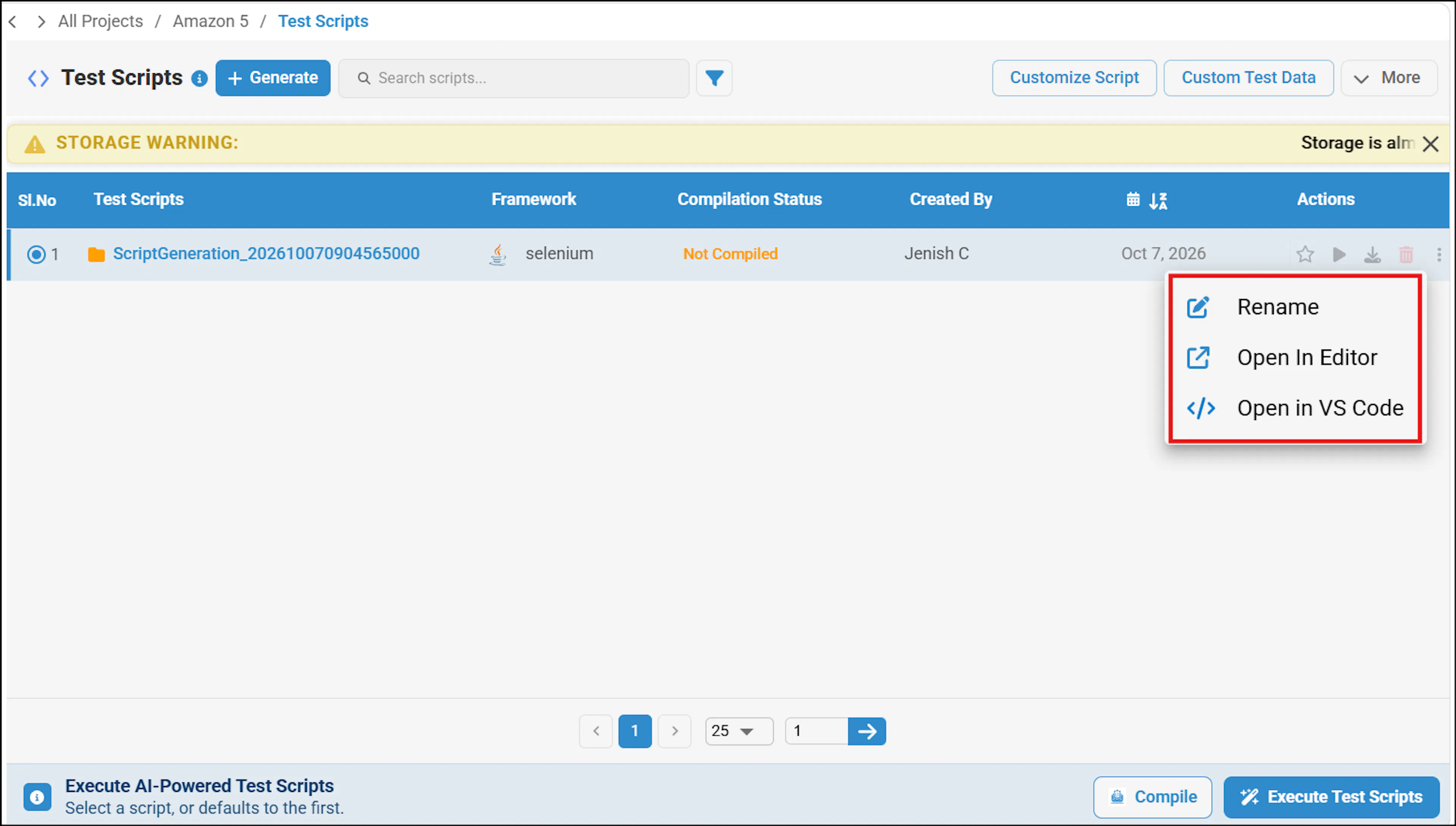Click the filter funnel icon

[714, 78]
